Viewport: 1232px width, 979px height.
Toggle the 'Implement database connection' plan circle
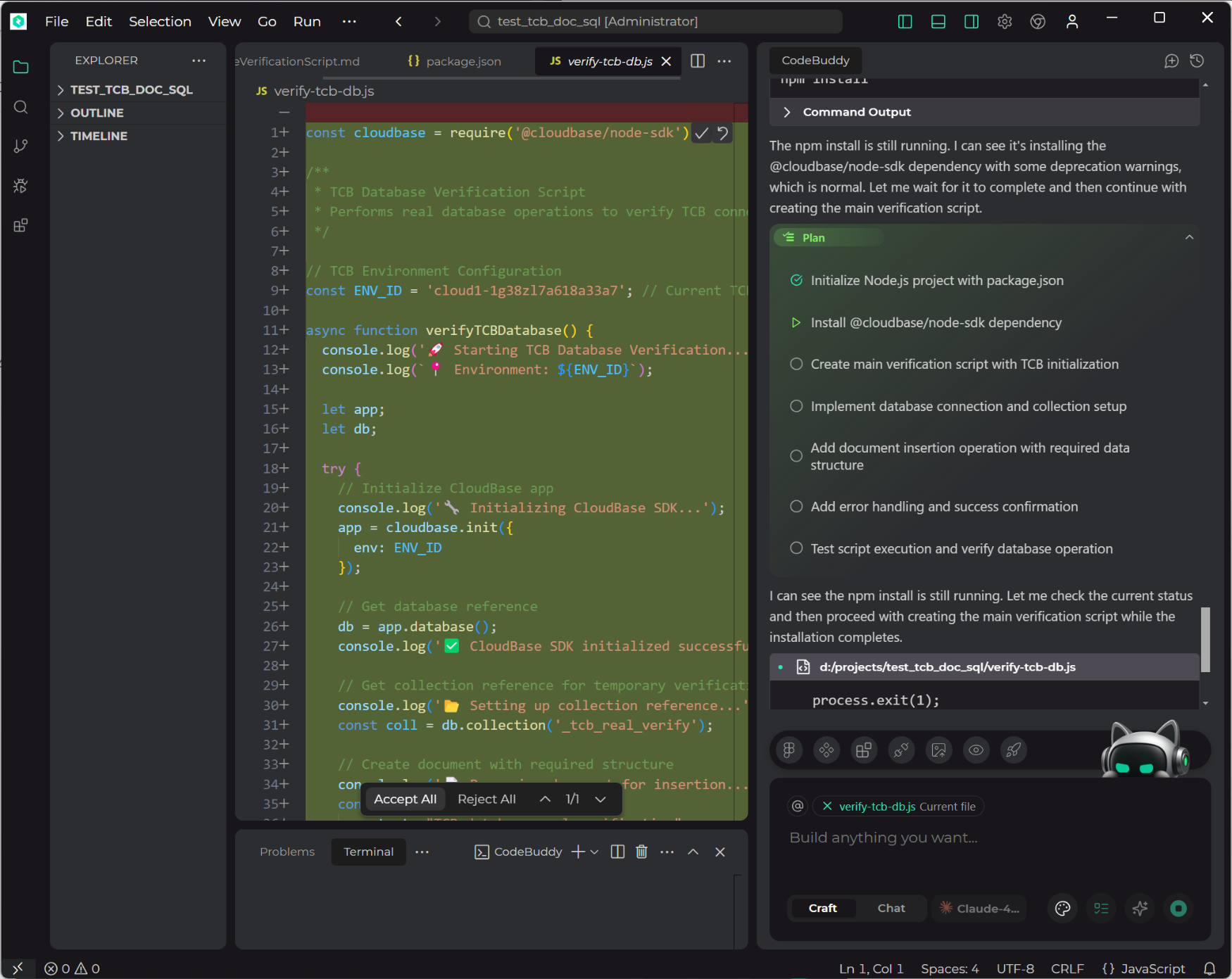(796, 406)
